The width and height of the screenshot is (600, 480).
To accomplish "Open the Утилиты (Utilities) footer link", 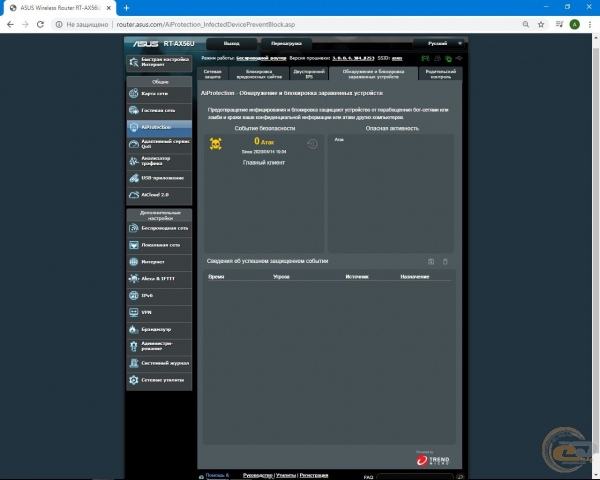I will (x=286, y=475).
